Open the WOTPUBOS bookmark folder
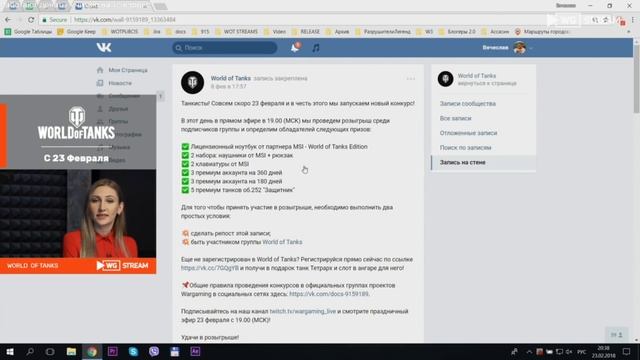This screenshot has height=360, width=640. coord(120,31)
